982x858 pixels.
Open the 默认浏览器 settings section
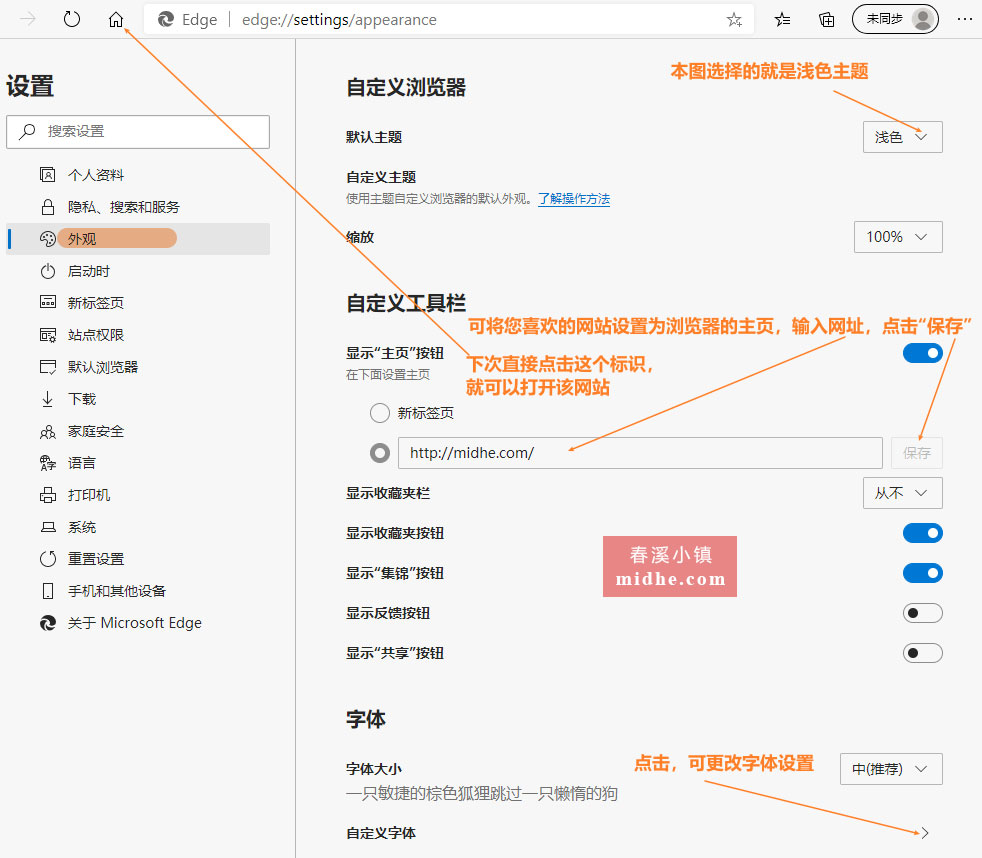(138, 367)
